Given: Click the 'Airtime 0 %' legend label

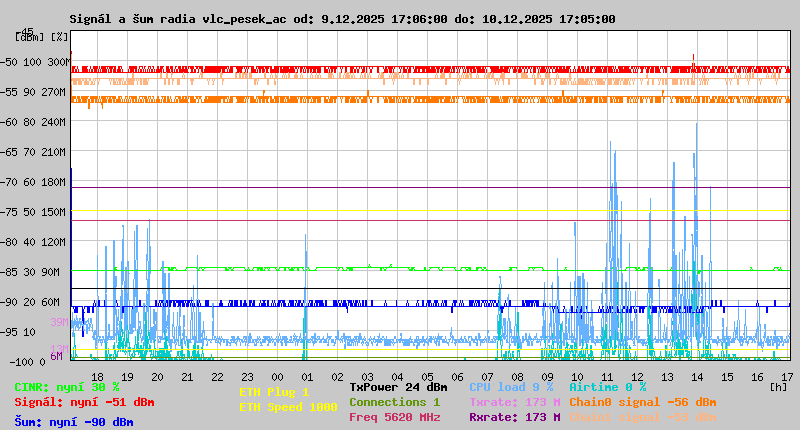Looking at the screenshot, I should [x=608, y=387].
